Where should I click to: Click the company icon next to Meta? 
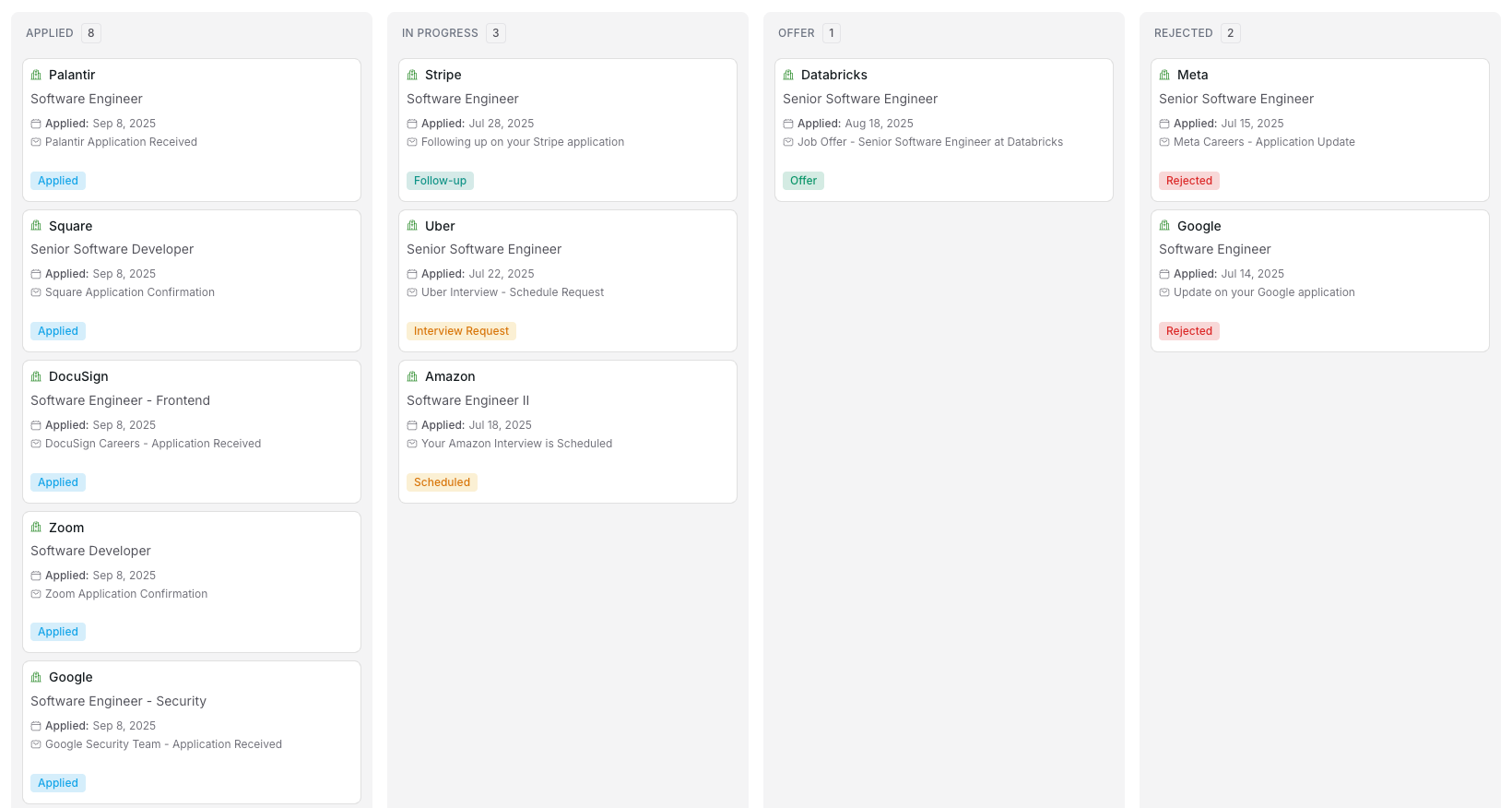(1164, 75)
